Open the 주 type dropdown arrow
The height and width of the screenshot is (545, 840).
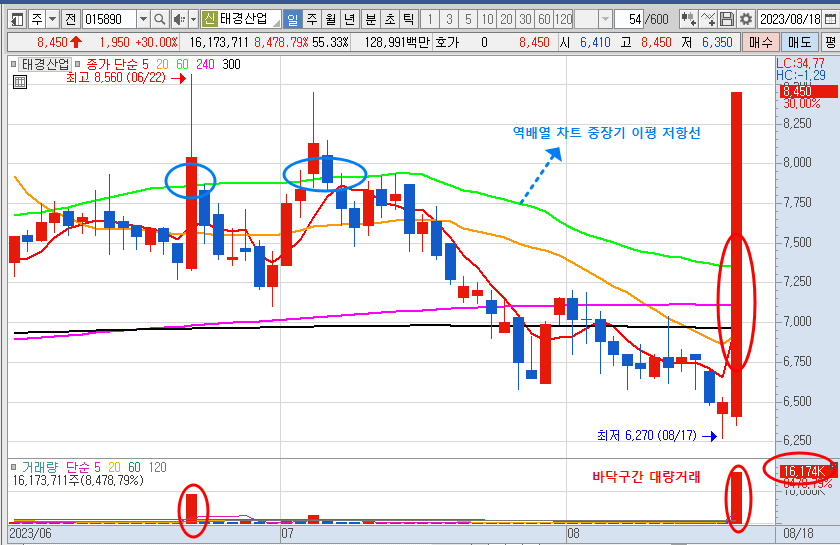click(x=52, y=20)
